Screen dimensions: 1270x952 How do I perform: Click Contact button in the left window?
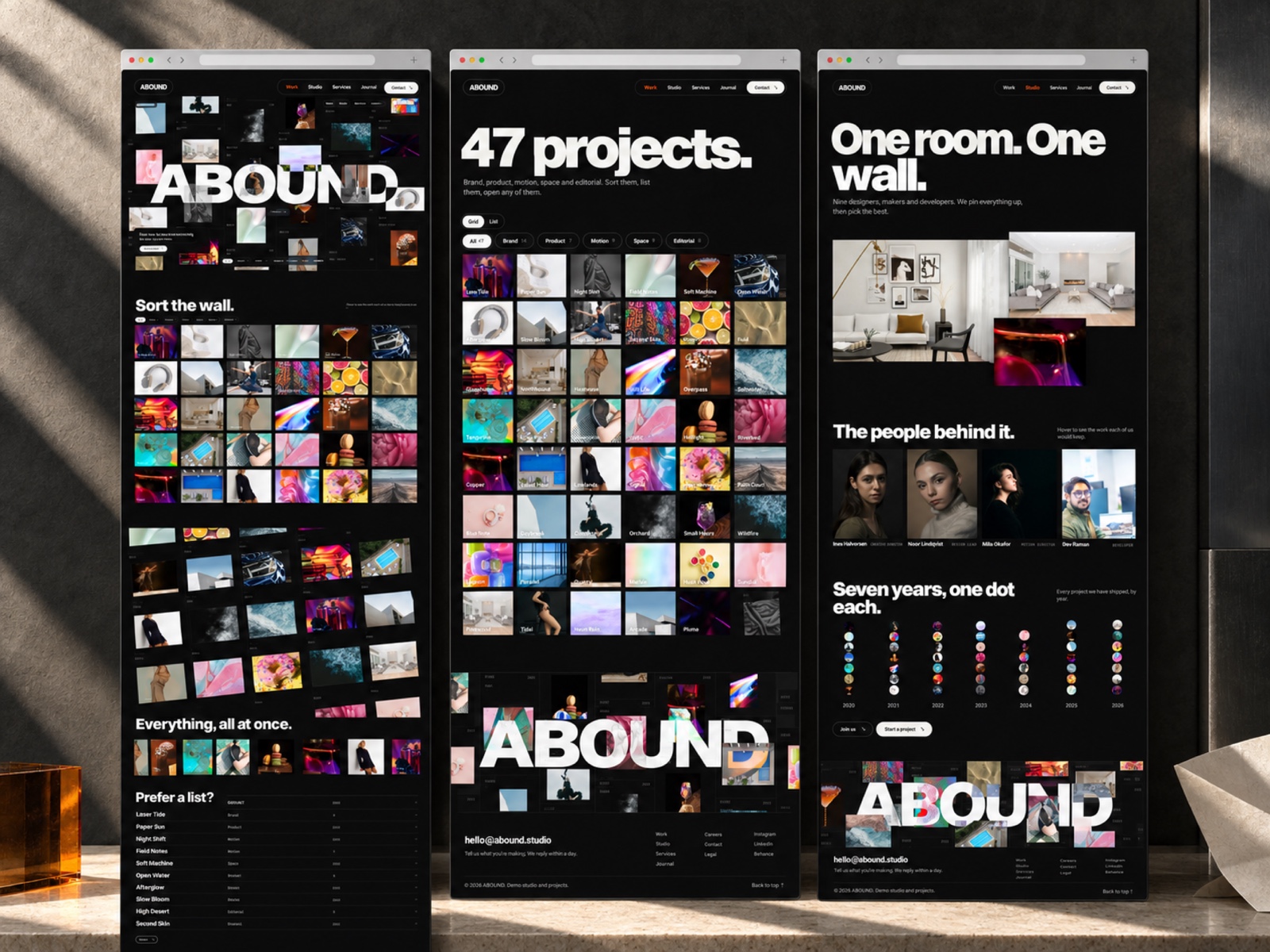point(401,87)
